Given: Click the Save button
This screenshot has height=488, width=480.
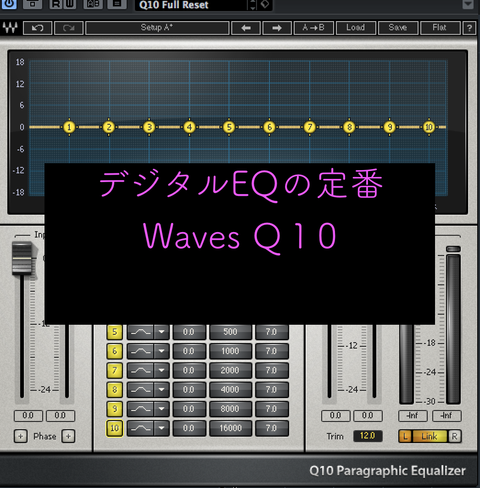Looking at the screenshot, I should tap(398, 28).
